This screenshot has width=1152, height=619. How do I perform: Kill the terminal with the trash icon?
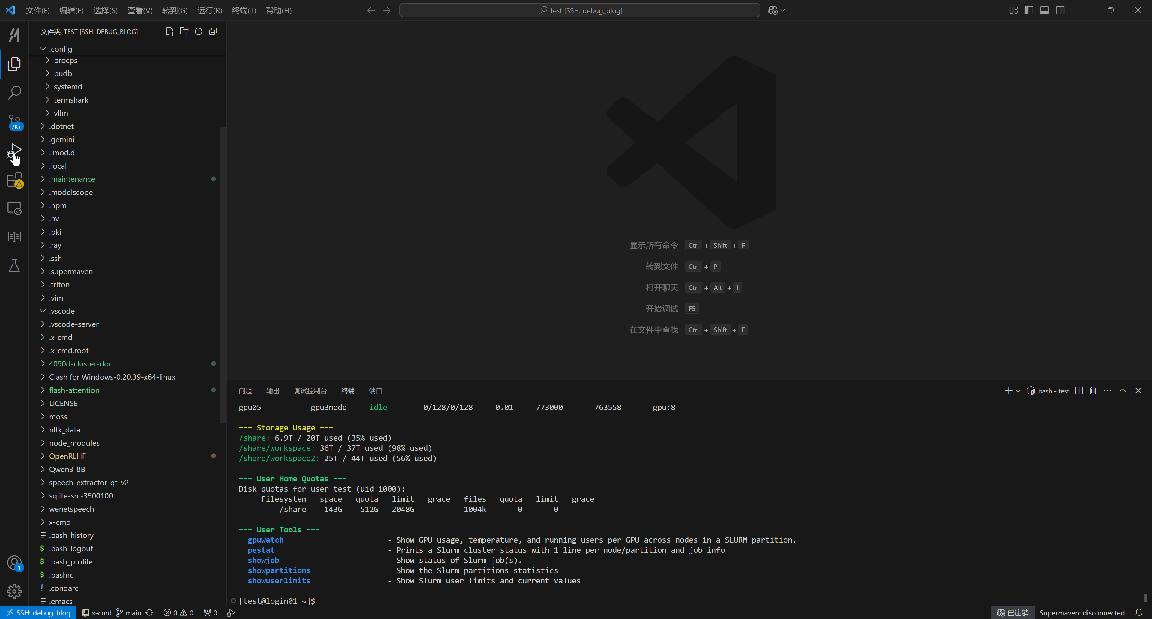coord(1091,391)
